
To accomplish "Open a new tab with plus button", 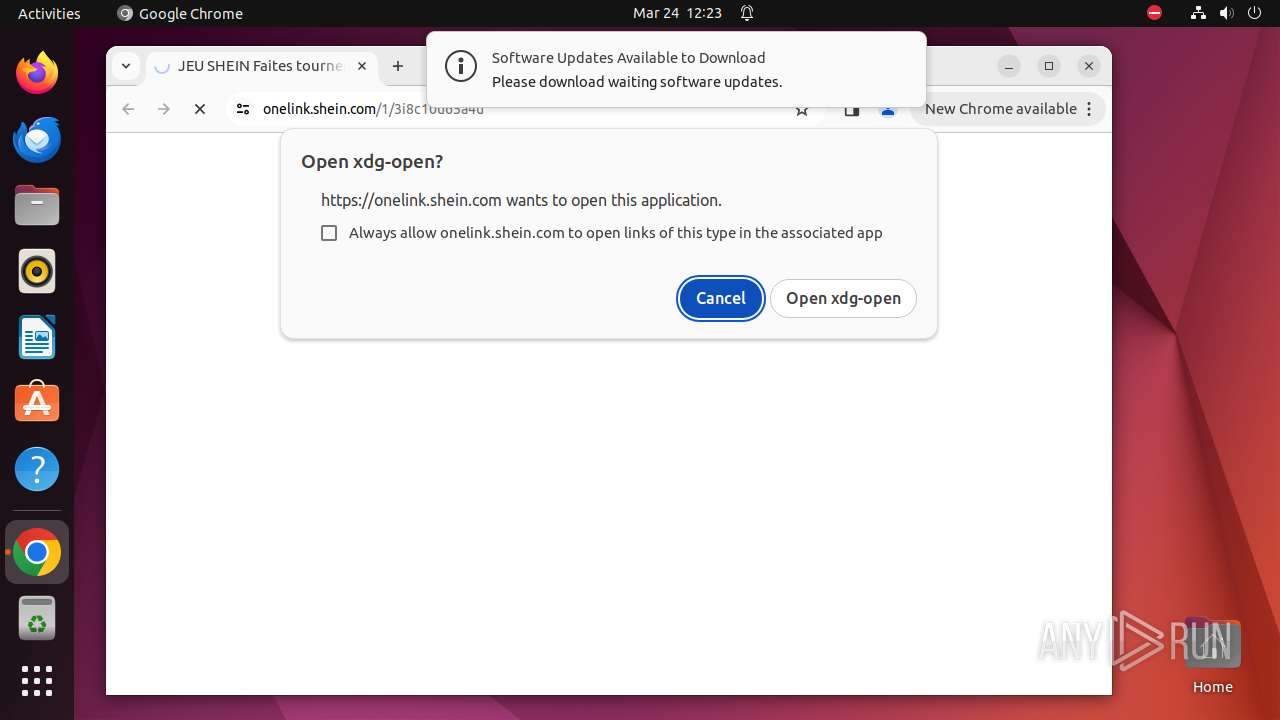I will point(398,66).
